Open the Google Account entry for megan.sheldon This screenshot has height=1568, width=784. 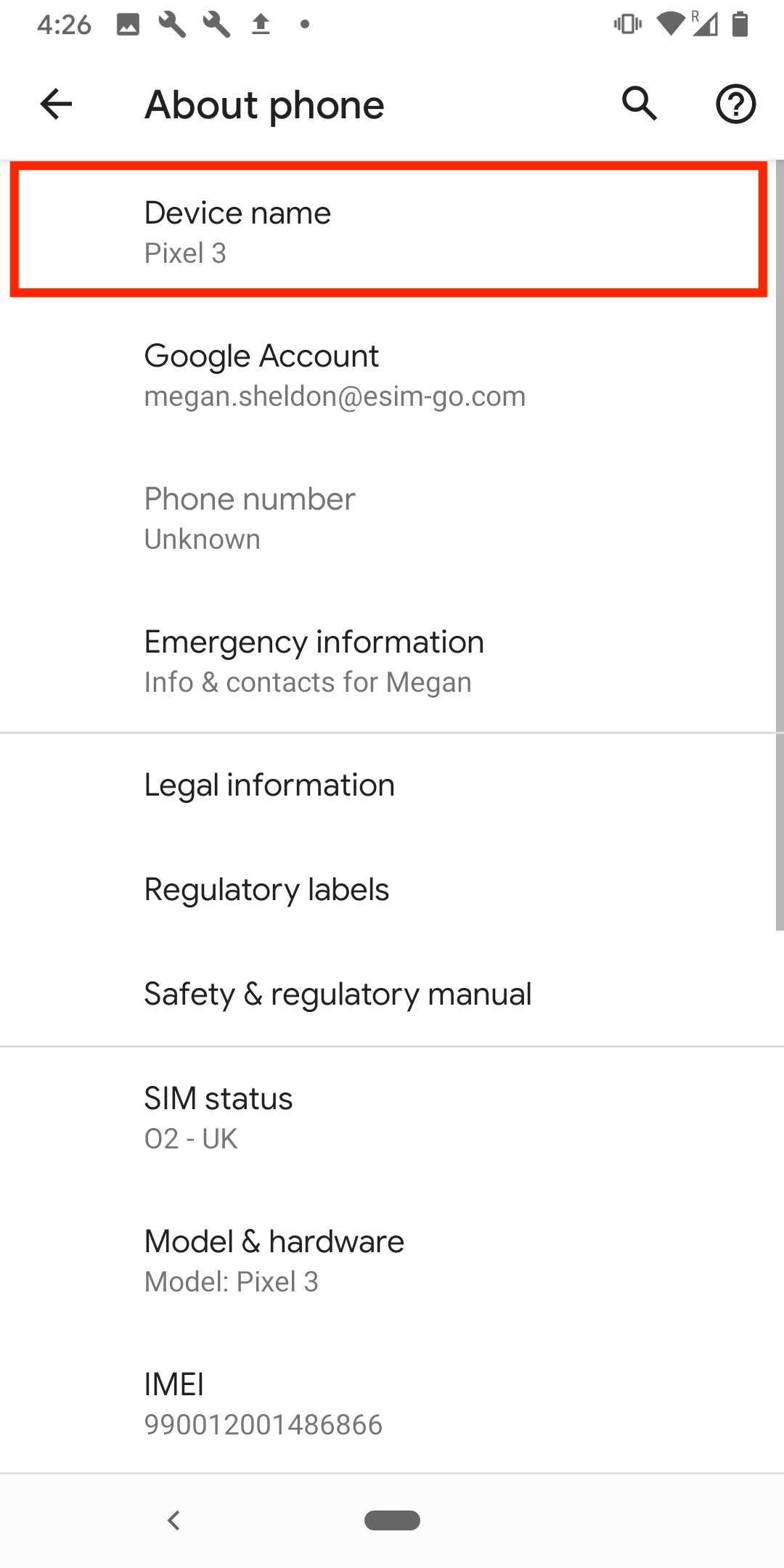point(392,374)
